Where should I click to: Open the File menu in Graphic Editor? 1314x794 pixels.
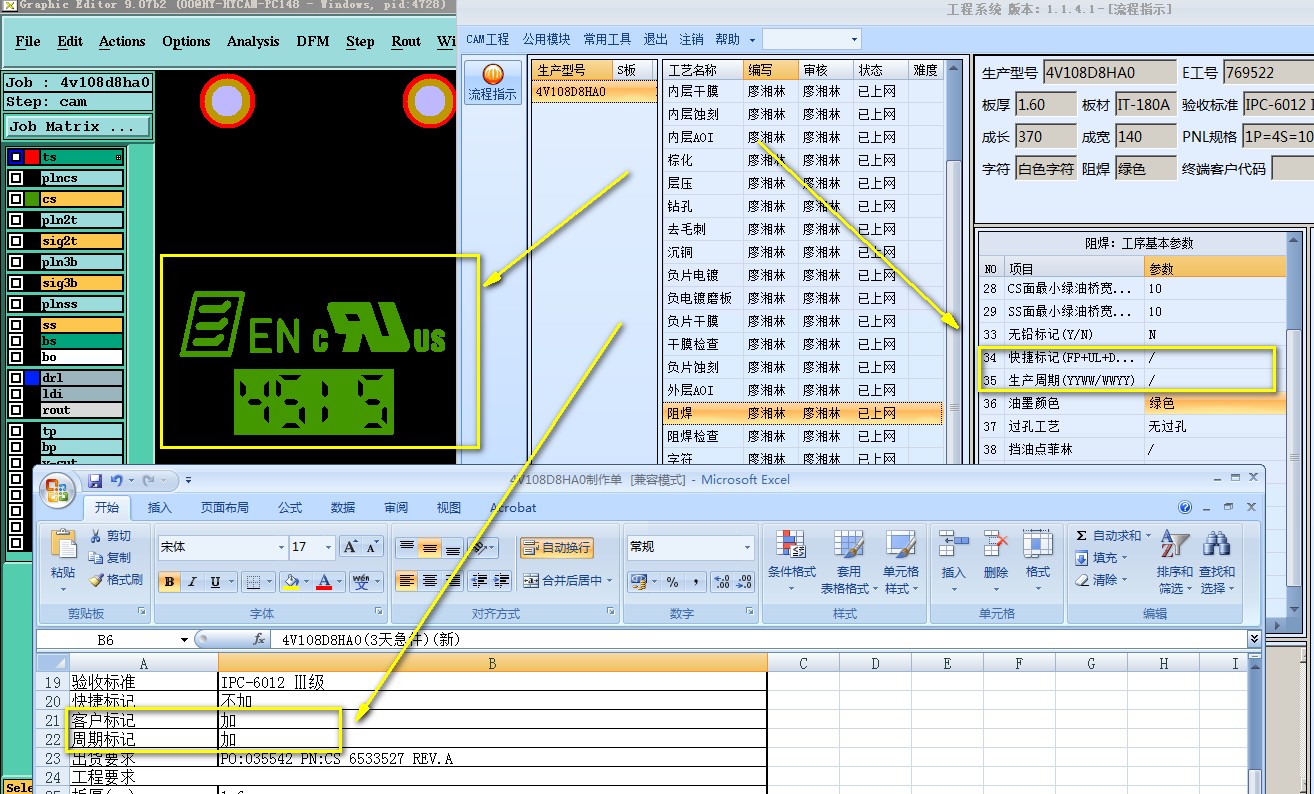[28, 41]
